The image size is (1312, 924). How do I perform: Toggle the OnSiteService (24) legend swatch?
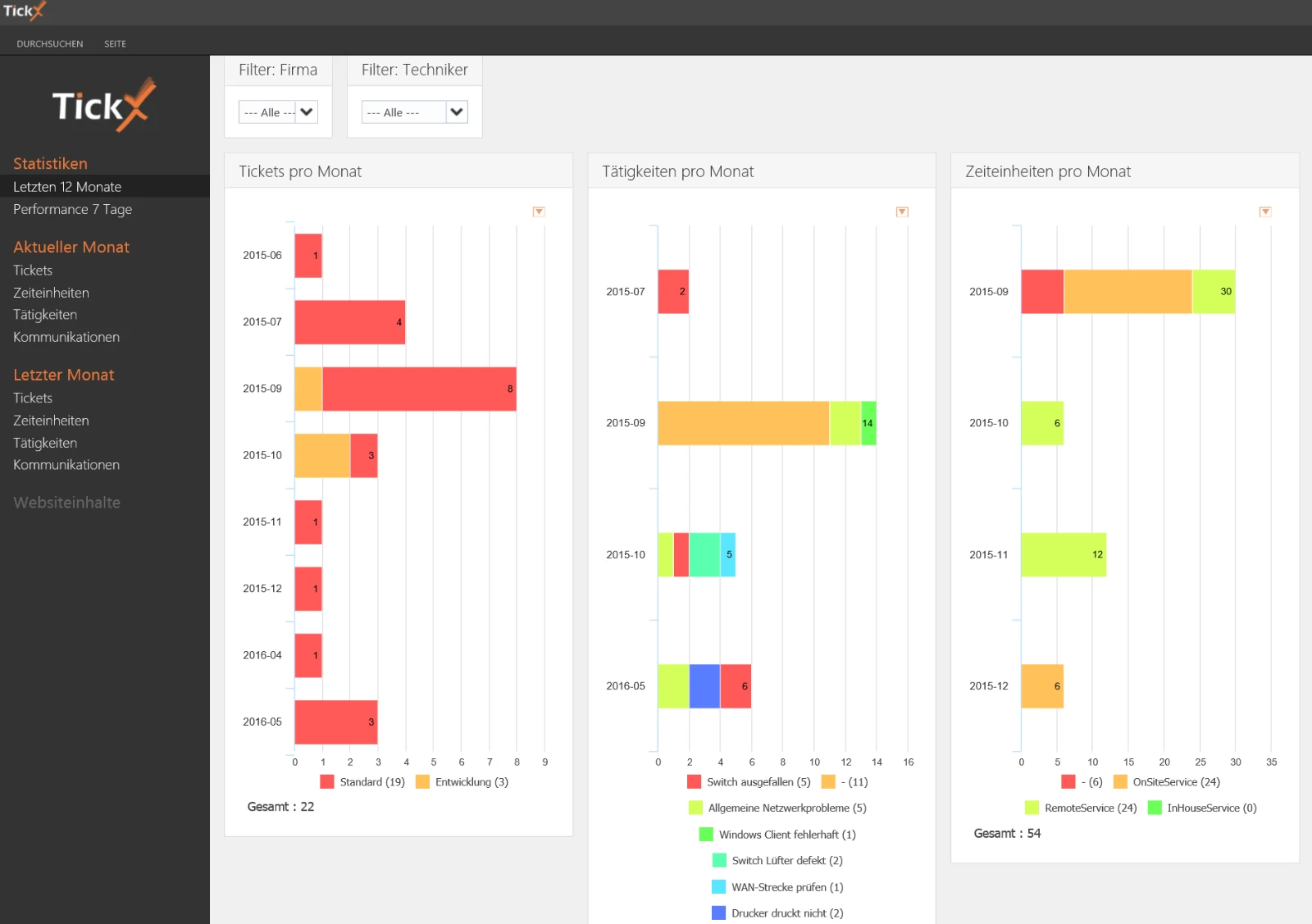[1120, 782]
